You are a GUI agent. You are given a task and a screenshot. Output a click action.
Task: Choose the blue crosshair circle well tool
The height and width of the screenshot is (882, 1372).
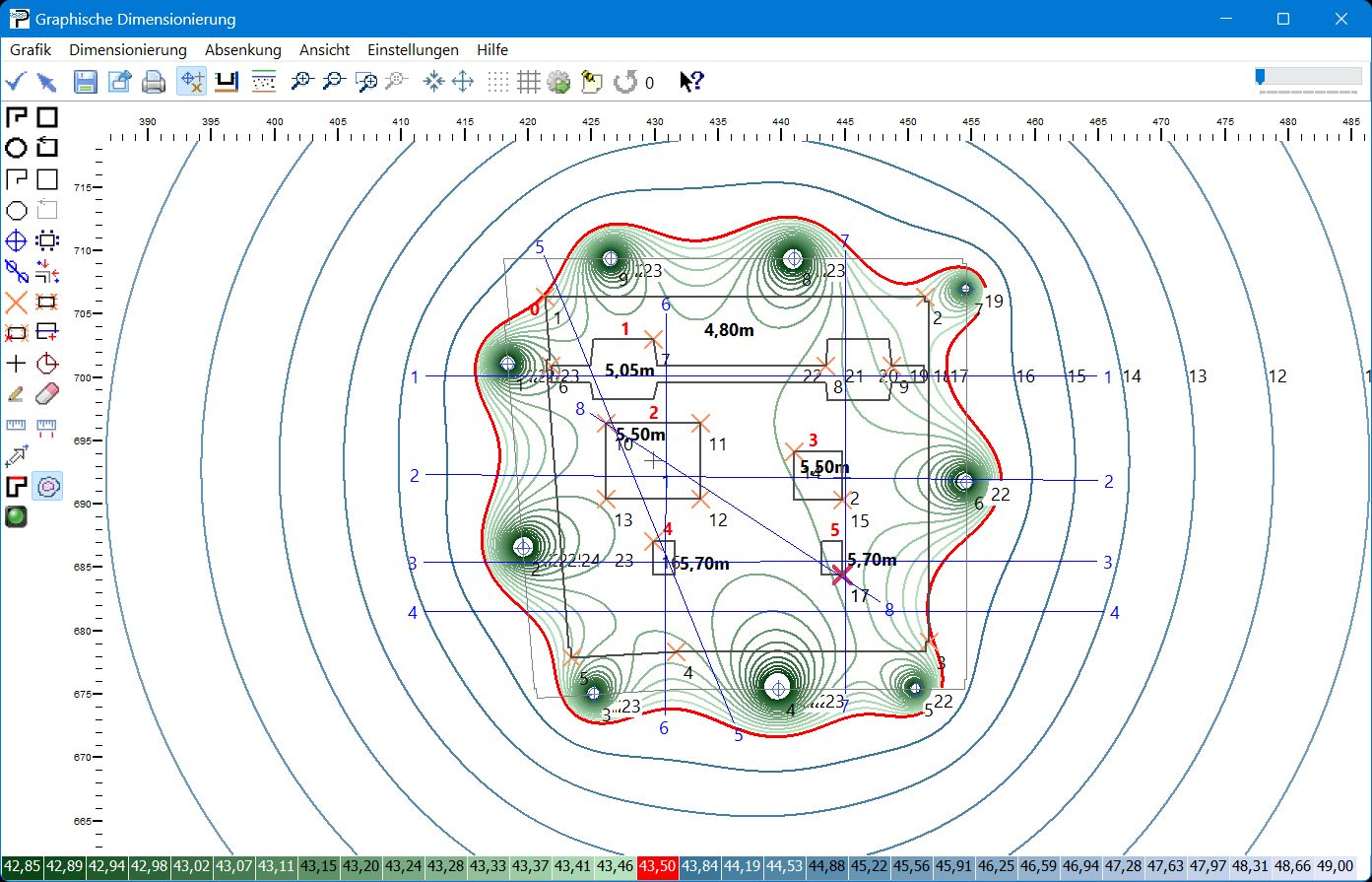coord(16,240)
